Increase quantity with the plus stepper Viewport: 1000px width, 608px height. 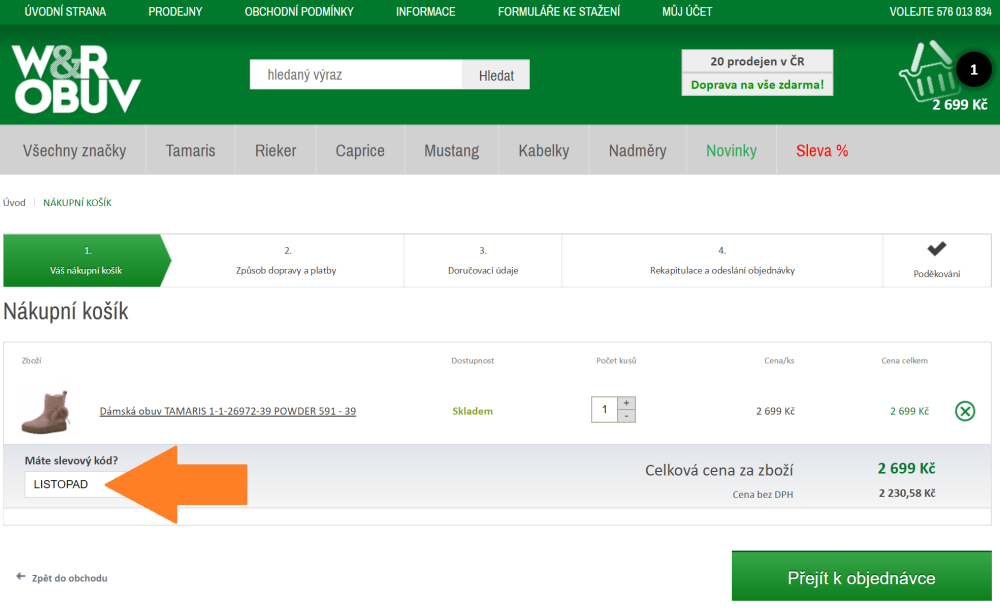point(627,403)
